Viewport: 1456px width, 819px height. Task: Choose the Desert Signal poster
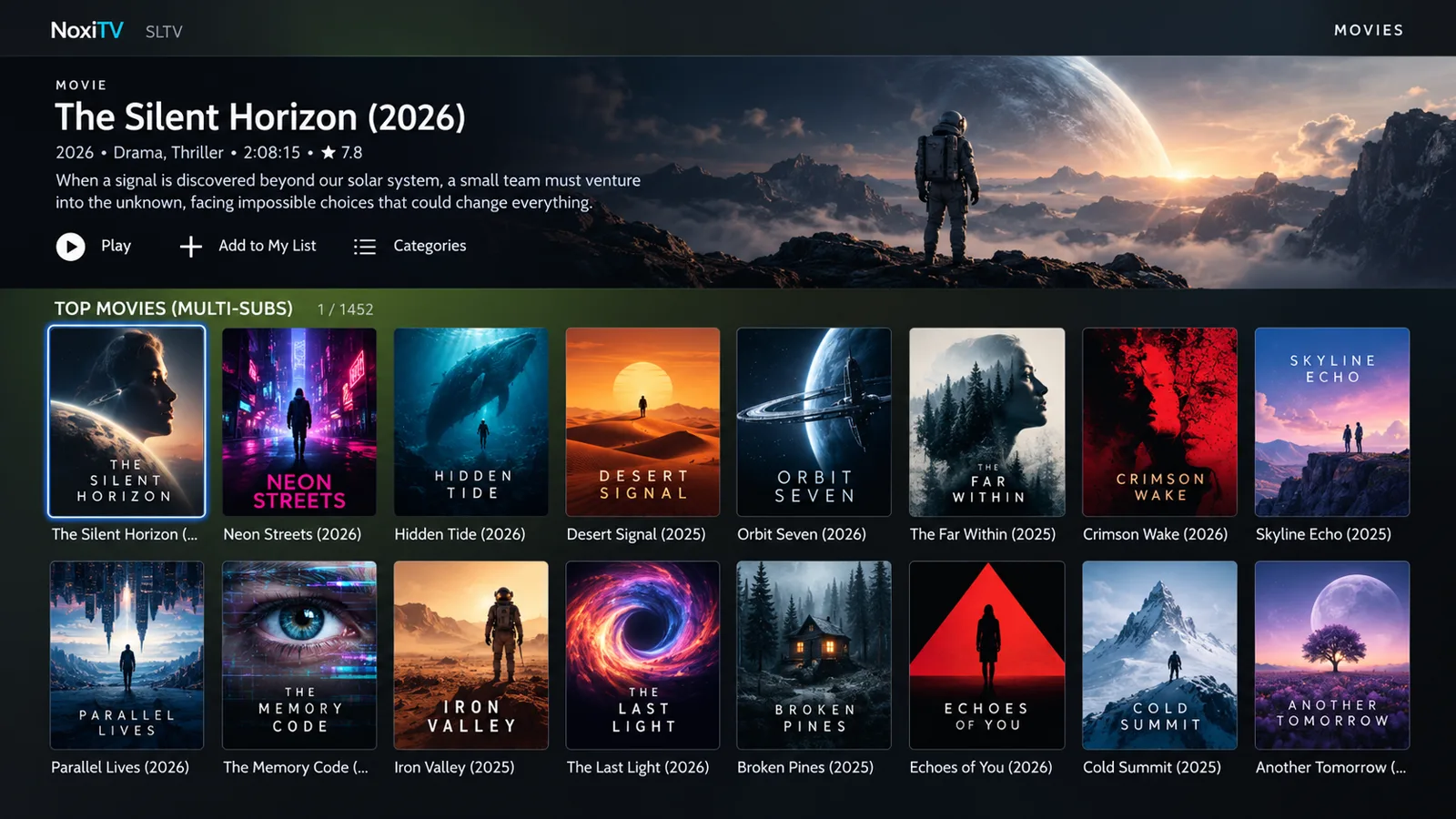(642, 422)
